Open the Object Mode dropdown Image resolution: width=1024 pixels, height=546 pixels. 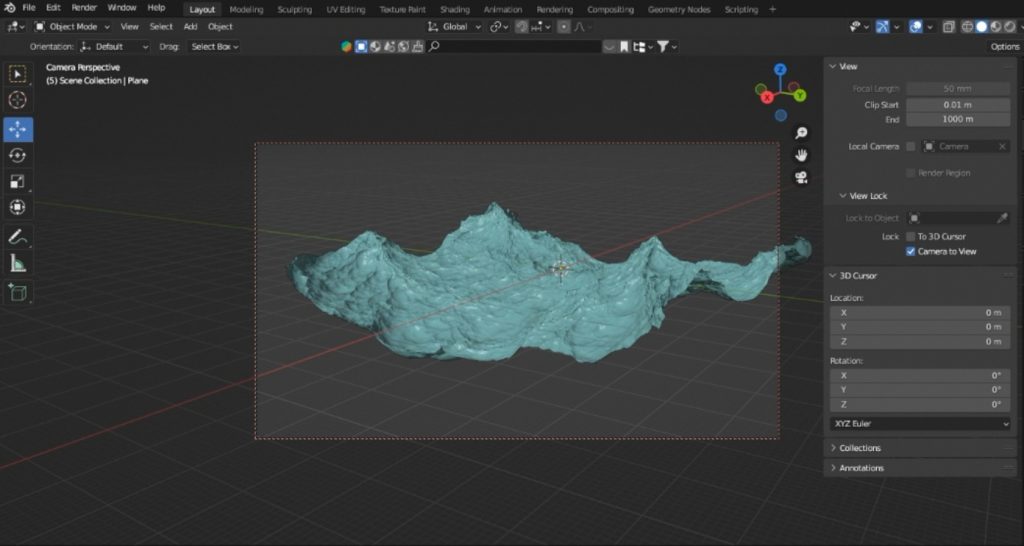click(72, 27)
